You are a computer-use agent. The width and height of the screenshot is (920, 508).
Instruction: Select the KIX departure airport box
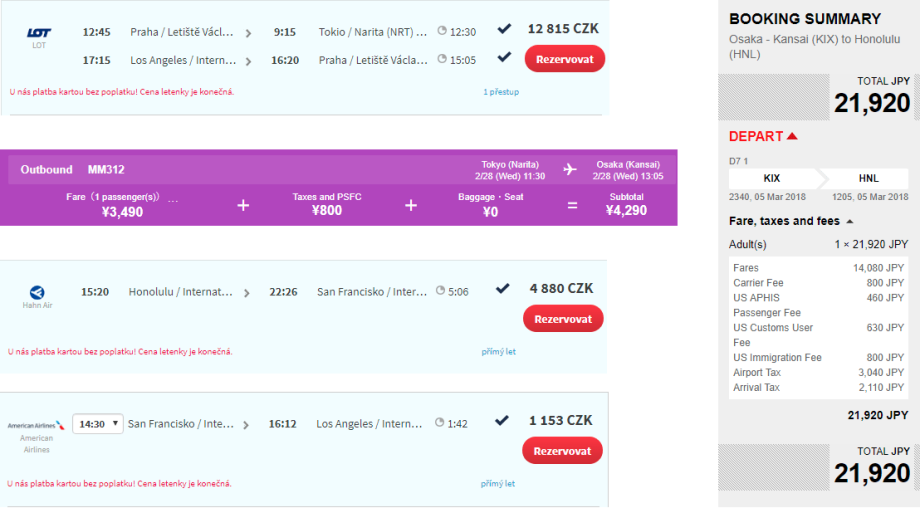[772, 178]
